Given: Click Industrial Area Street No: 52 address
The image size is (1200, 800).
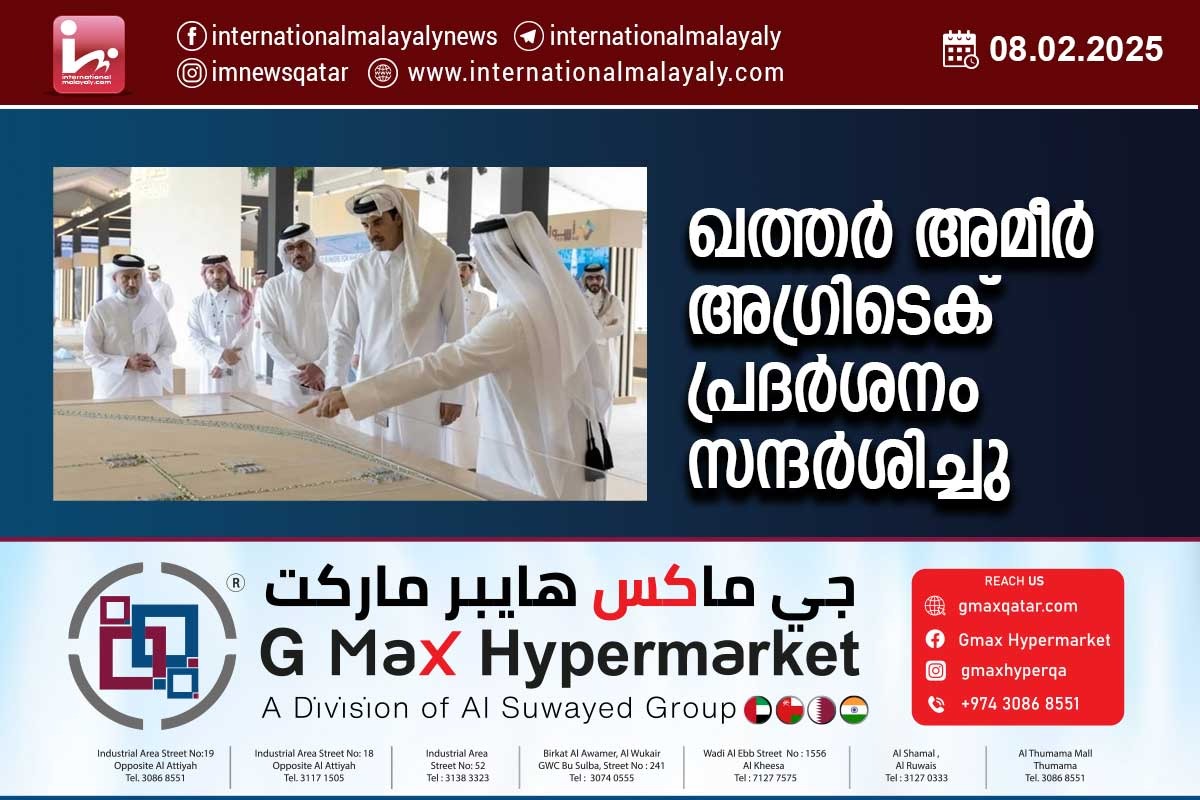Looking at the screenshot, I should pos(457,765).
